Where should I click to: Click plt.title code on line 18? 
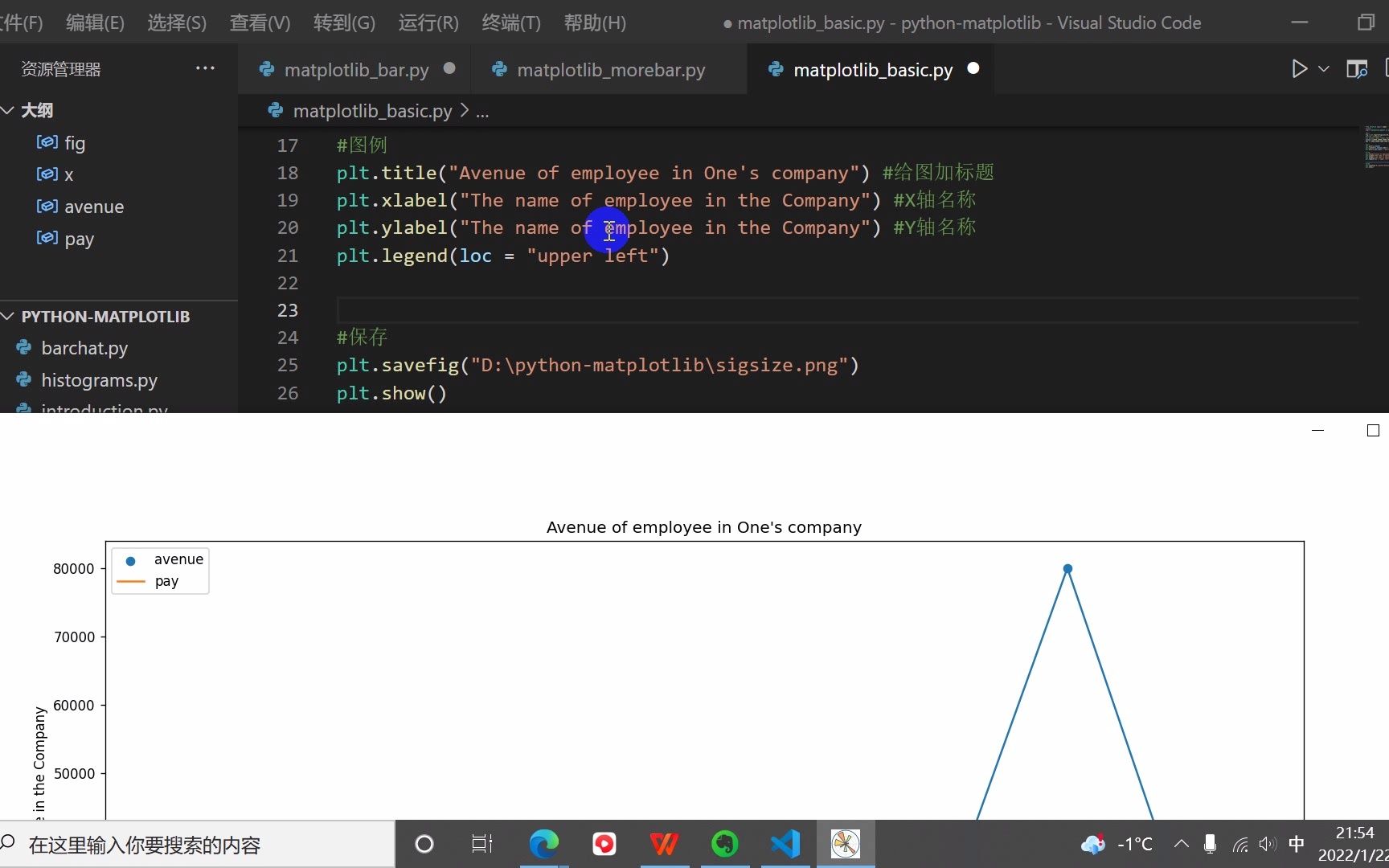click(x=603, y=173)
